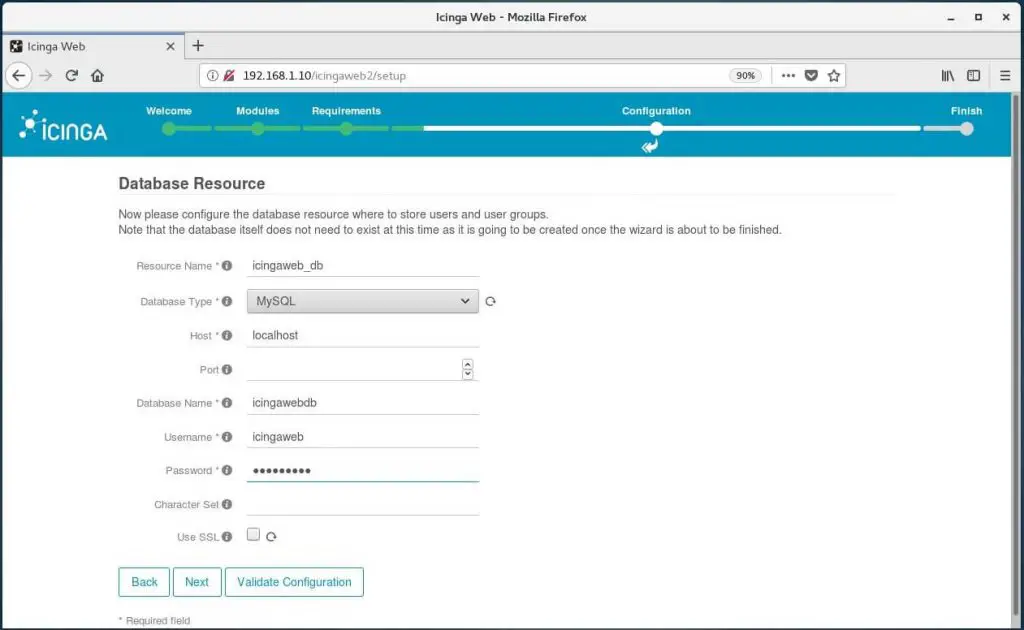Click the Firefox forward arrow button
The height and width of the screenshot is (630, 1024).
[x=45, y=76]
